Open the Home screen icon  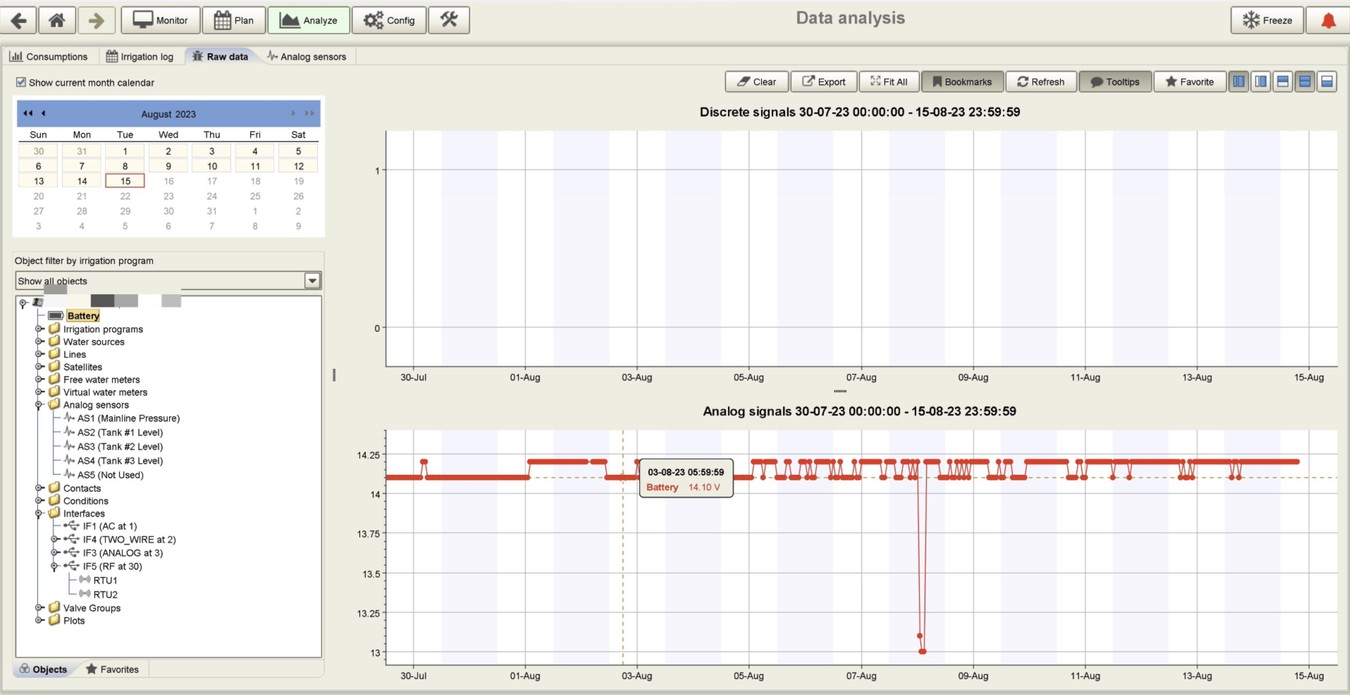[x=57, y=20]
